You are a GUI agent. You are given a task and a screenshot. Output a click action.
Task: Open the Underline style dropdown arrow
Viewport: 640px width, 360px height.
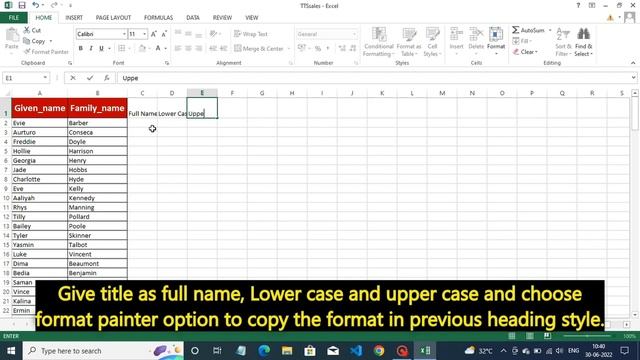109,49
